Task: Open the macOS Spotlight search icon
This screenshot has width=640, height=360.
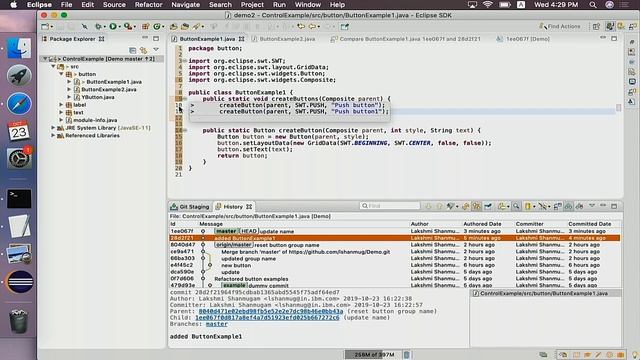Action: [x=593, y=5]
